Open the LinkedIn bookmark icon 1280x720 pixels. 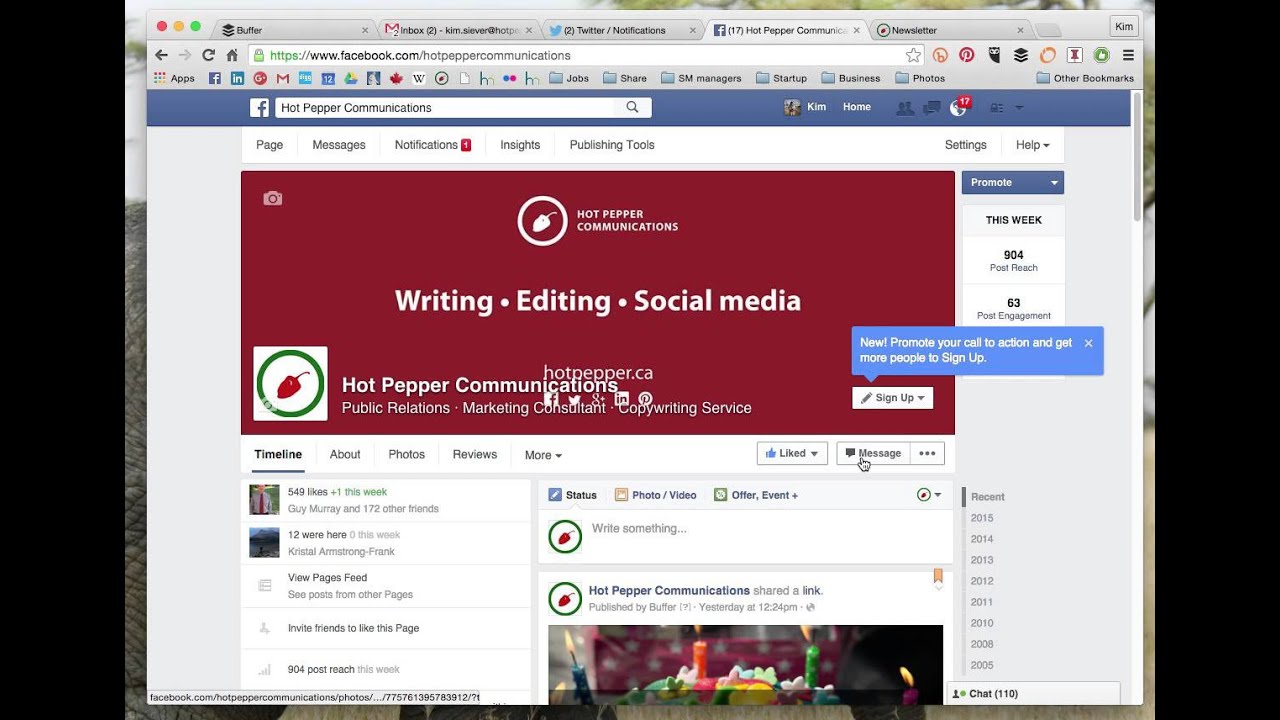pyautogui.click(x=237, y=78)
